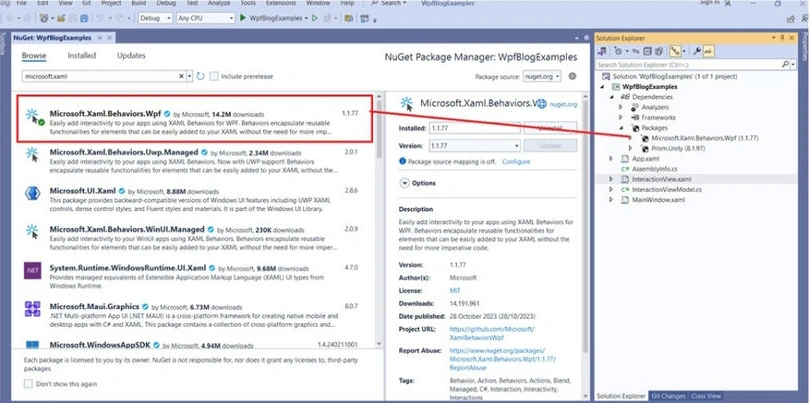The height and width of the screenshot is (403, 811).
Task: Click the package list vertical scrollbar
Action: pos(379,128)
